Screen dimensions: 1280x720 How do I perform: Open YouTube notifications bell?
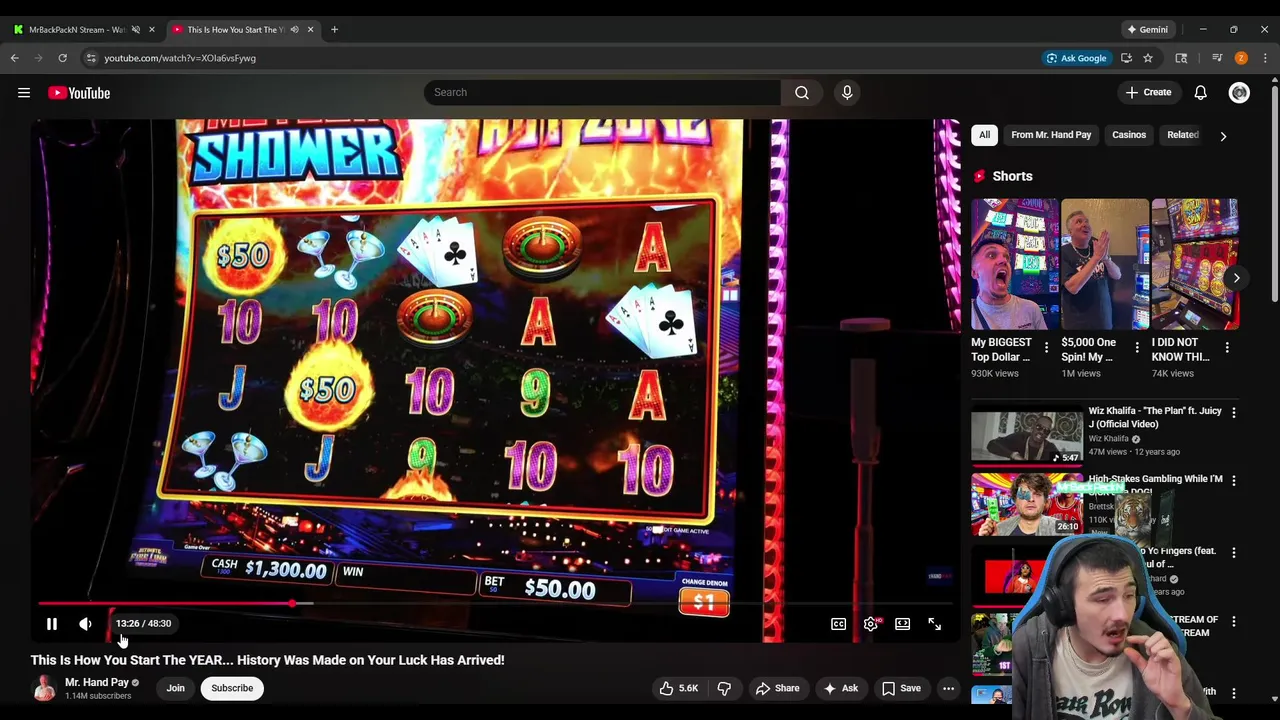point(1200,92)
